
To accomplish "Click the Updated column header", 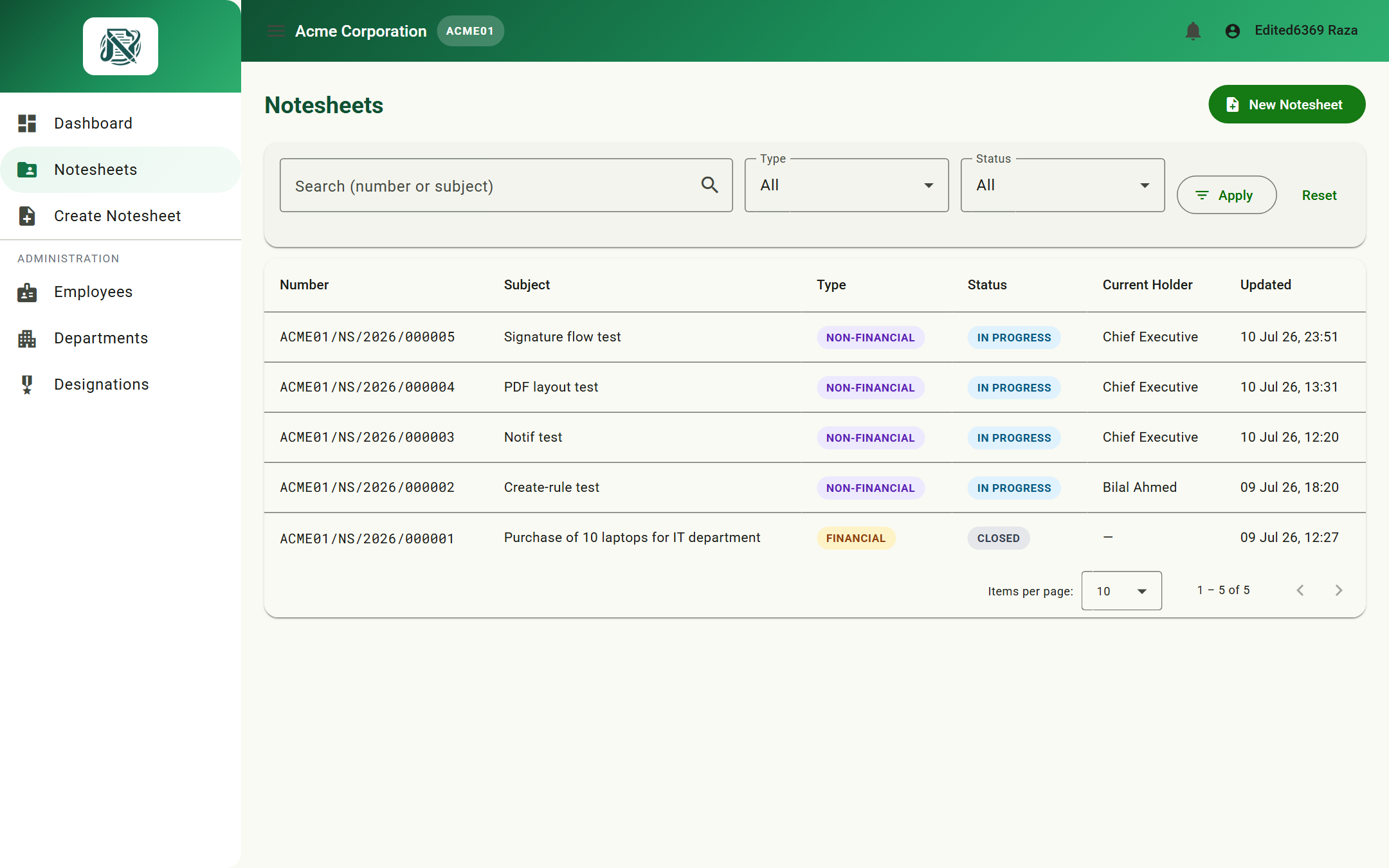I will (1266, 285).
